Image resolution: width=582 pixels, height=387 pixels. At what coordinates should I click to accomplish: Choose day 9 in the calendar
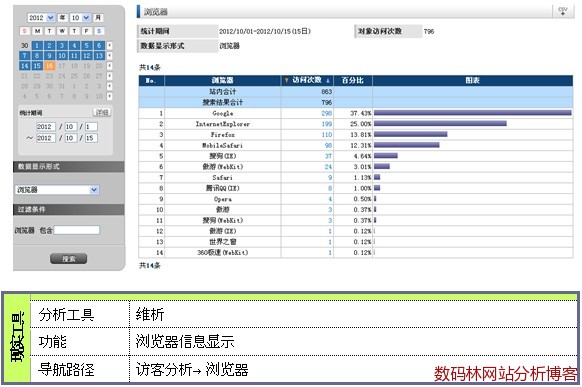pos(49,56)
